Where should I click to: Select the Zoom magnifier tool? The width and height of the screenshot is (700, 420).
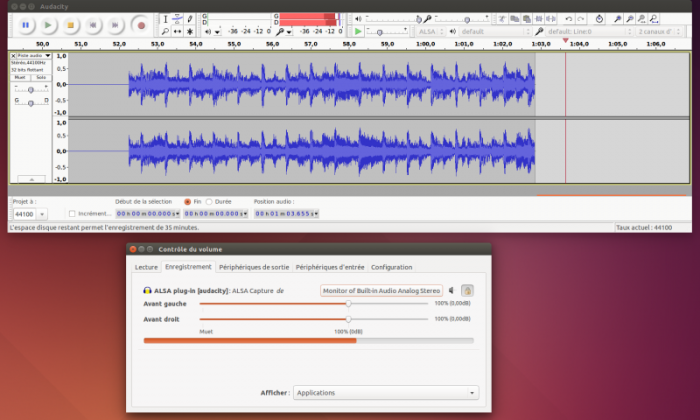(166, 31)
